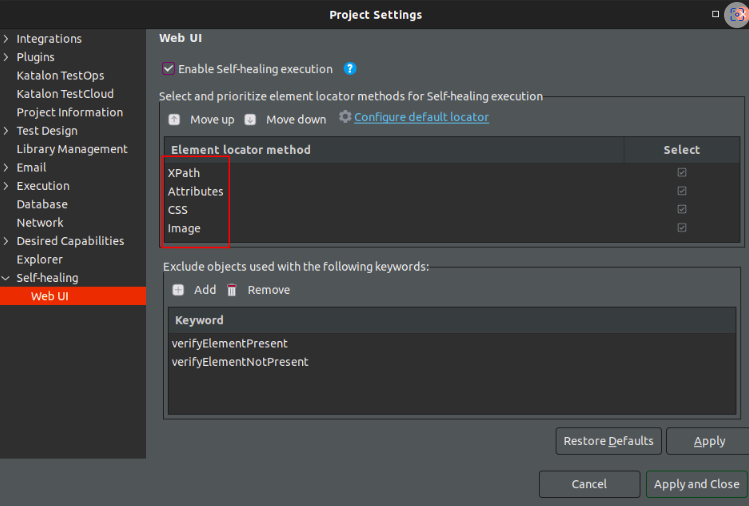The width and height of the screenshot is (749, 506).
Task: Select Library Management in the sidebar
Action: pos(72,149)
